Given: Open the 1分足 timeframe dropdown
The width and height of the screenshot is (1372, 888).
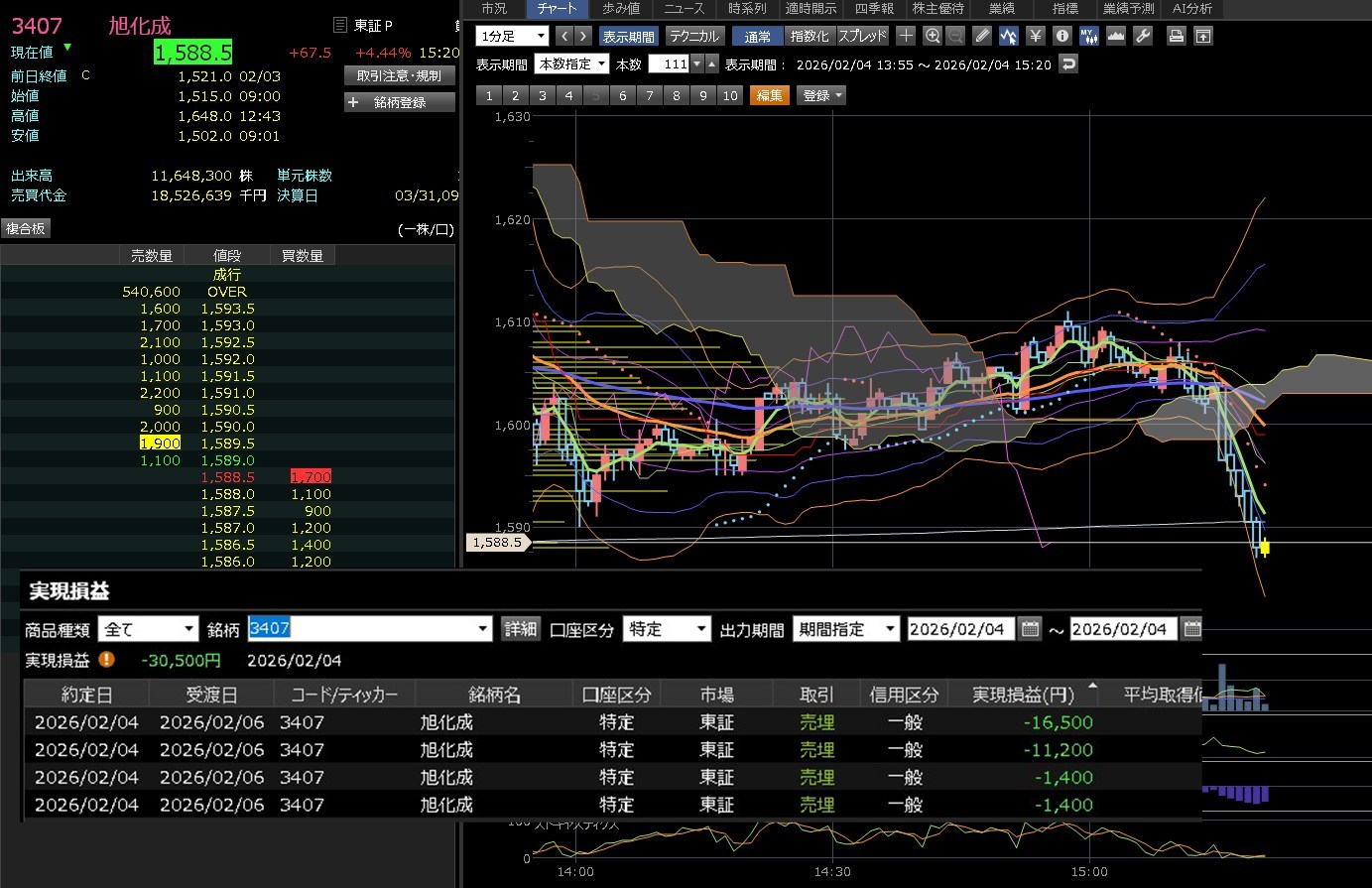Looking at the screenshot, I should pos(513,36).
